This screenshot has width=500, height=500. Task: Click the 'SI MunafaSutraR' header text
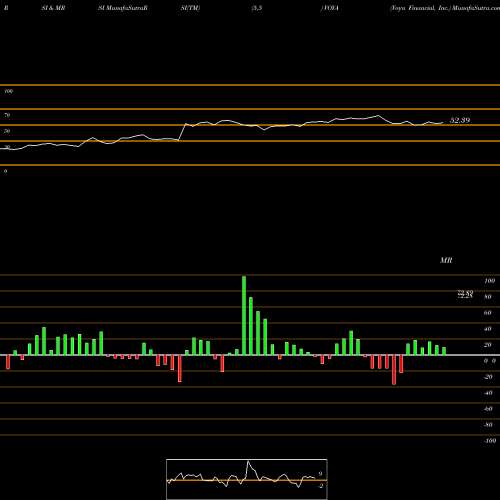[123, 8]
